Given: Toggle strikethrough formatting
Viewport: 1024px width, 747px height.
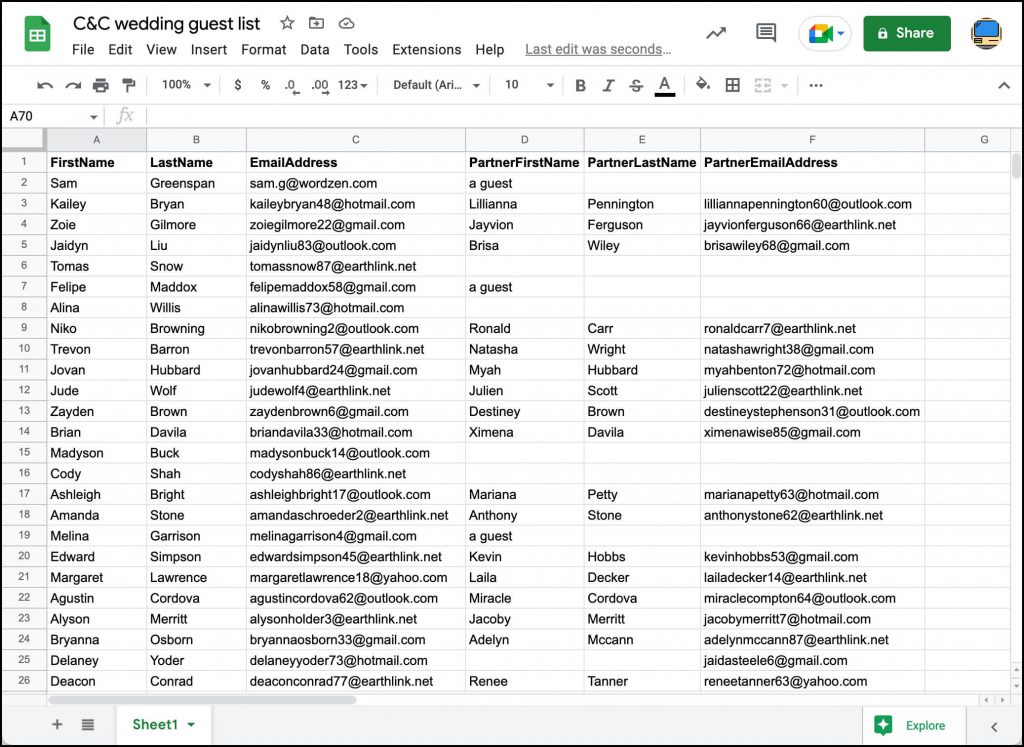Looking at the screenshot, I should pyautogui.click(x=636, y=86).
